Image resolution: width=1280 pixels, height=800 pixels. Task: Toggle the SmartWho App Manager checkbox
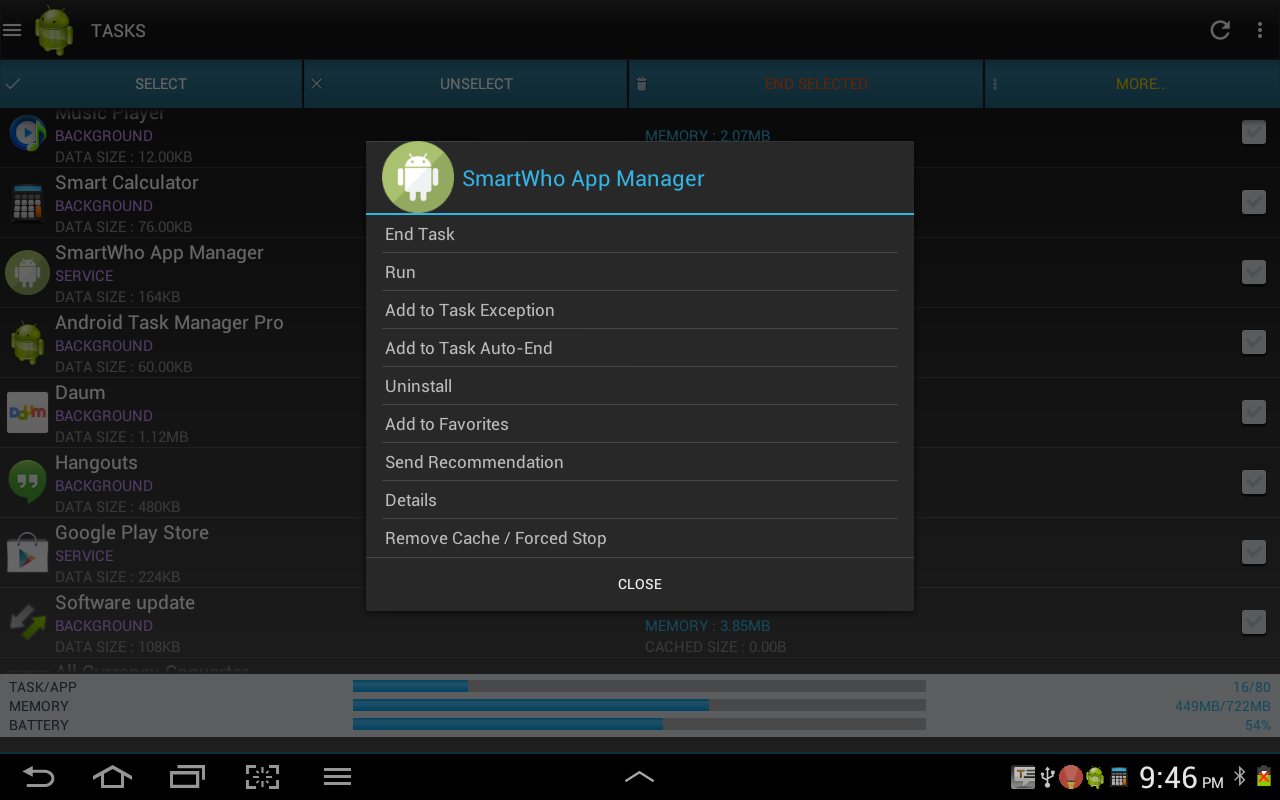[x=1254, y=272]
